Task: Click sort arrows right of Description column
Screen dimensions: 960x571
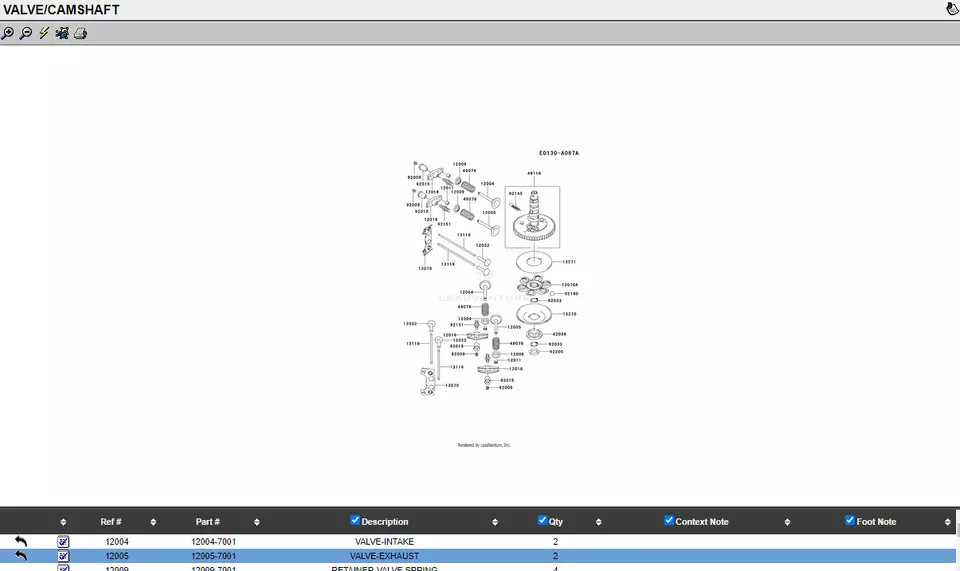Action: coord(495,522)
